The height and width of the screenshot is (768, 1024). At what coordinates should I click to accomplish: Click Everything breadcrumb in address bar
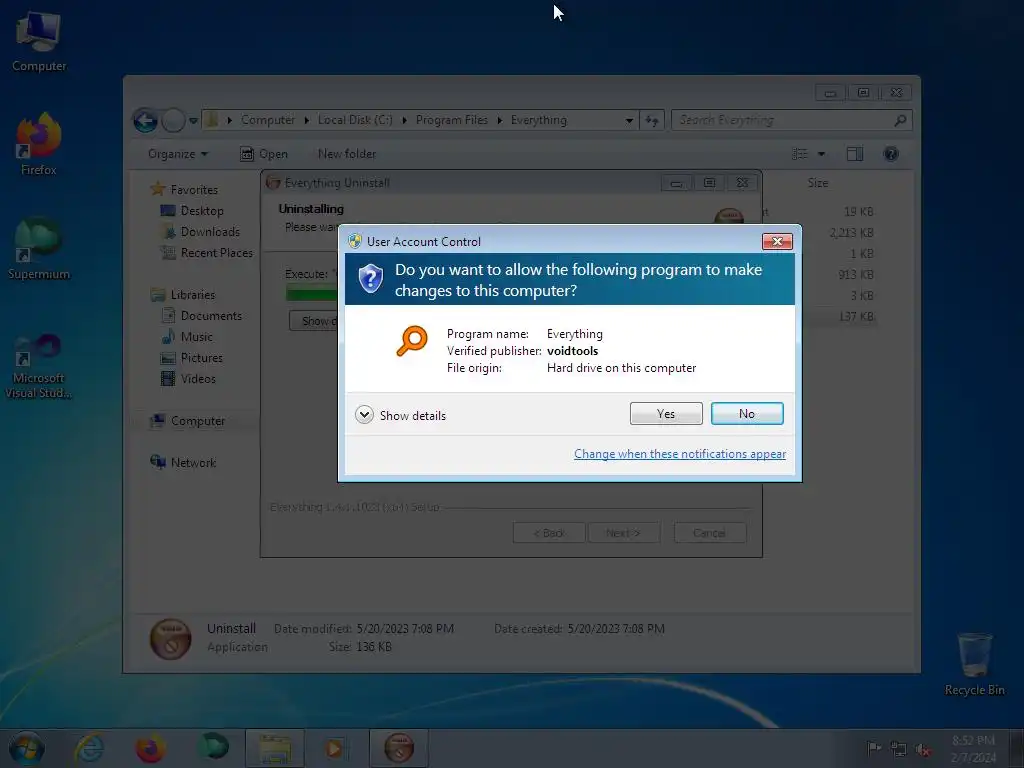[539, 120]
